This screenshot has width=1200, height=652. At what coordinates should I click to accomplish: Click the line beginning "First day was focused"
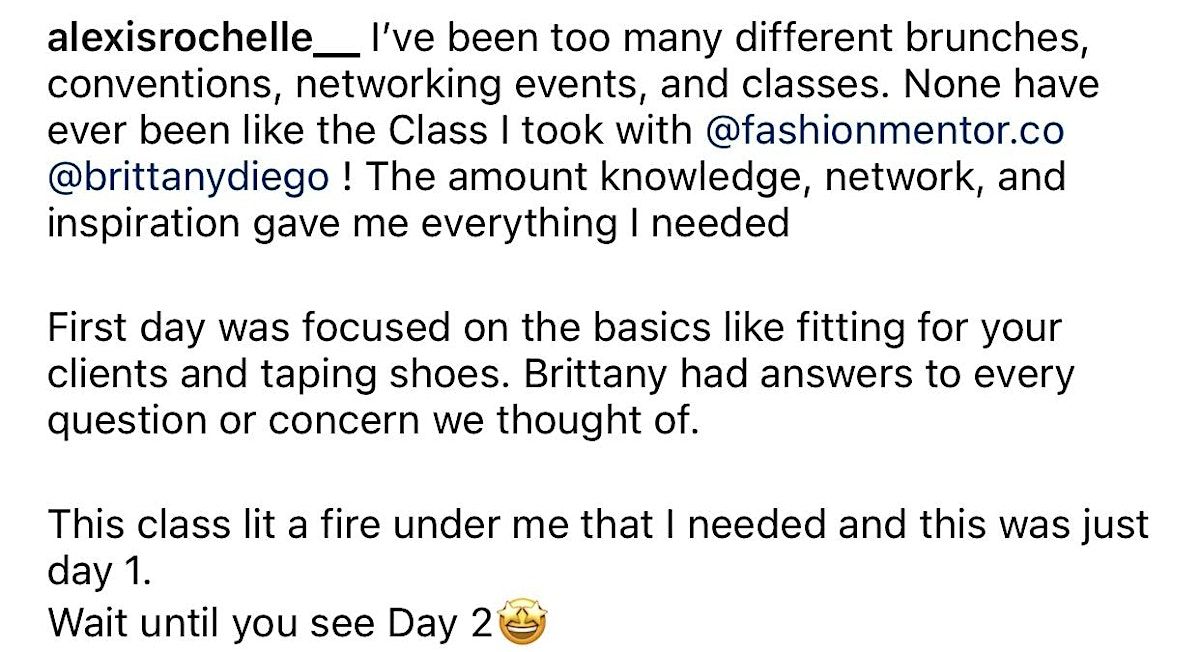tap(554, 327)
